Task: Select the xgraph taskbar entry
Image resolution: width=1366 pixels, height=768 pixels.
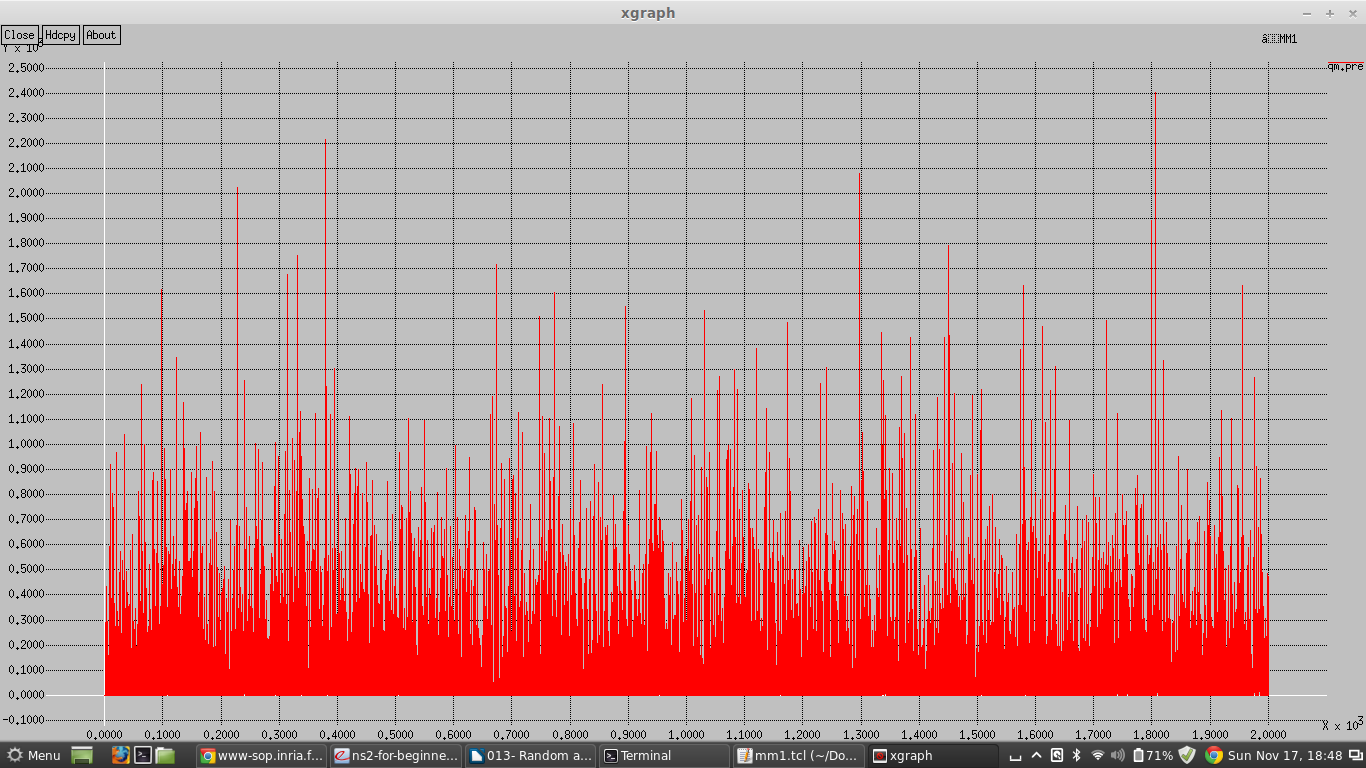Action: [933, 756]
